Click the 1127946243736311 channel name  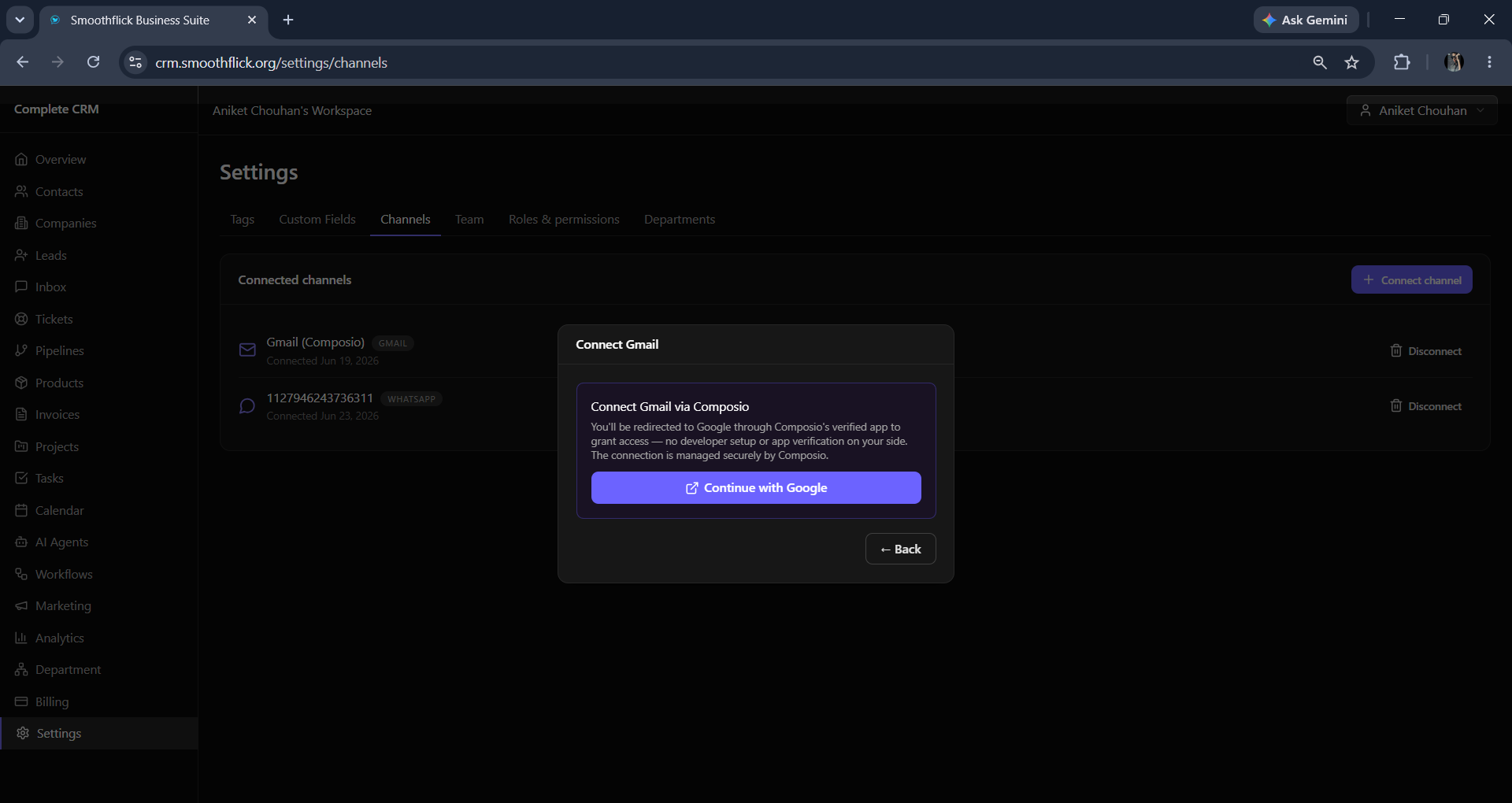click(x=320, y=398)
